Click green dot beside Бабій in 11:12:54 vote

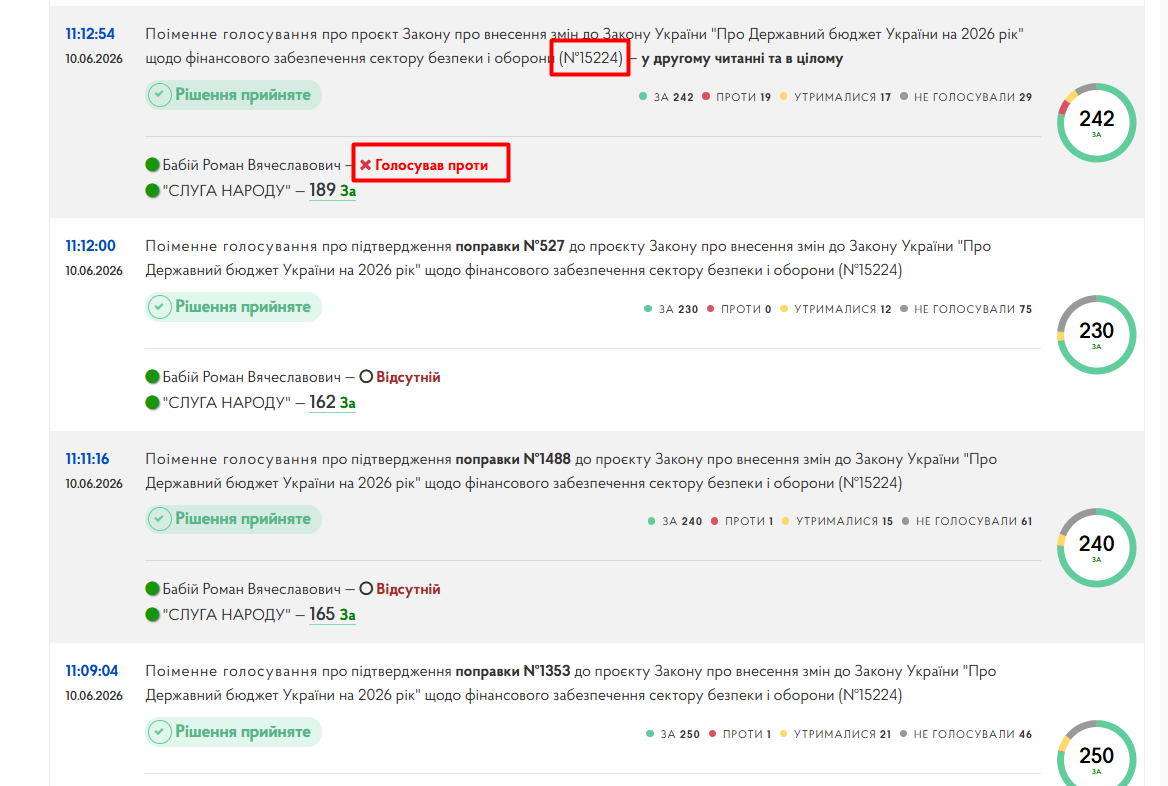coord(153,165)
